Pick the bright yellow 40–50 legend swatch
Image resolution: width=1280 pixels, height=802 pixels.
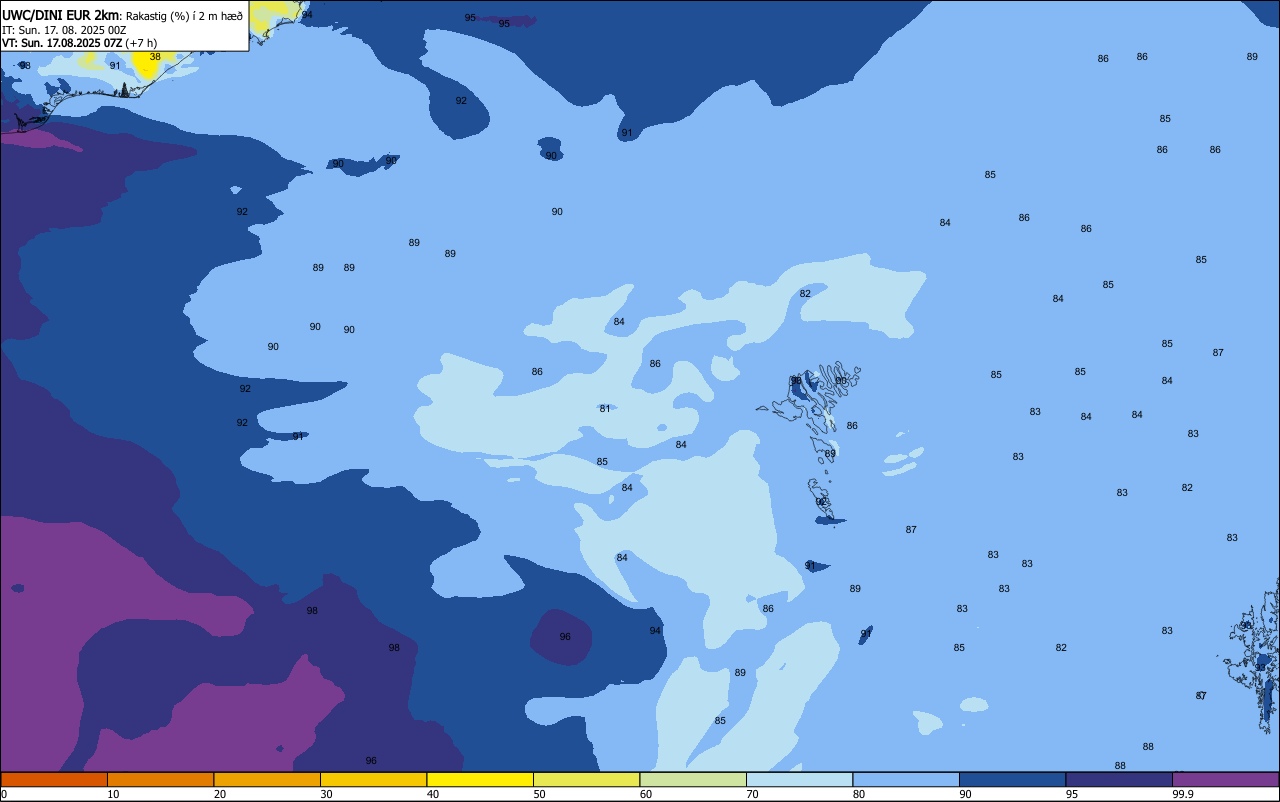(x=480, y=779)
